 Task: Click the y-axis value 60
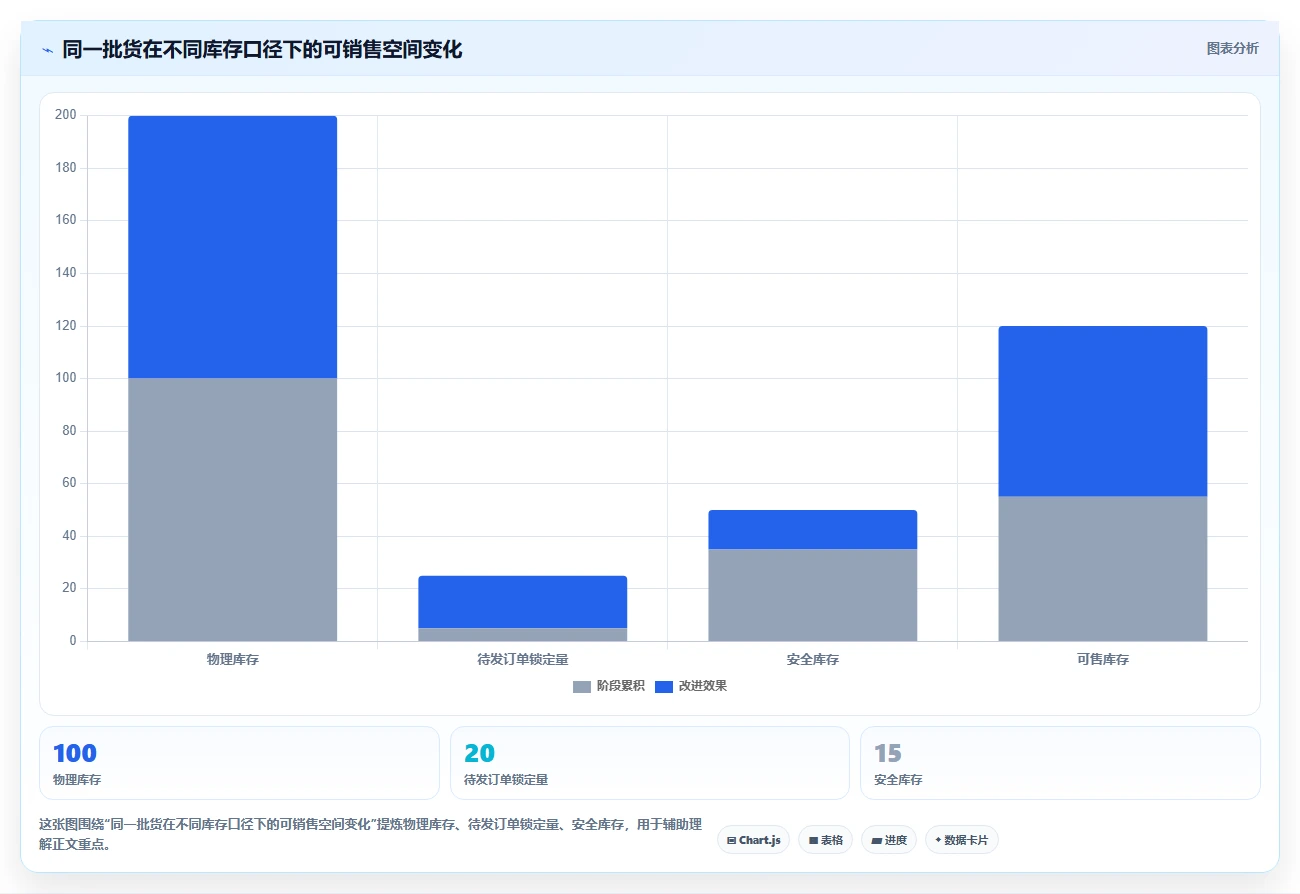point(69,483)
